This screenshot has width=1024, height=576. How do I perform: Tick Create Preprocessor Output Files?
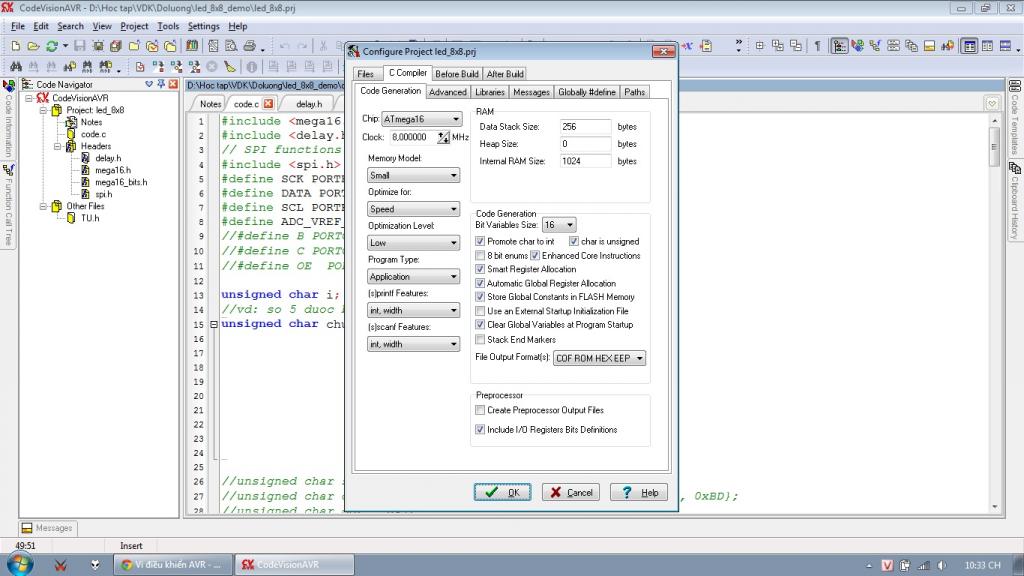[481, 410]
